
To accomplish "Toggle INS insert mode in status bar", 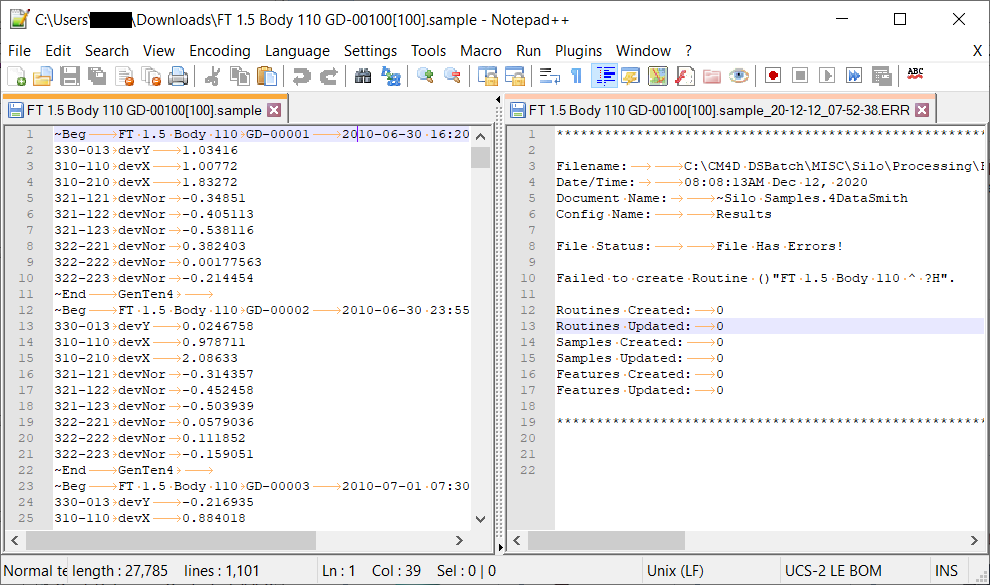I will 946,571.
